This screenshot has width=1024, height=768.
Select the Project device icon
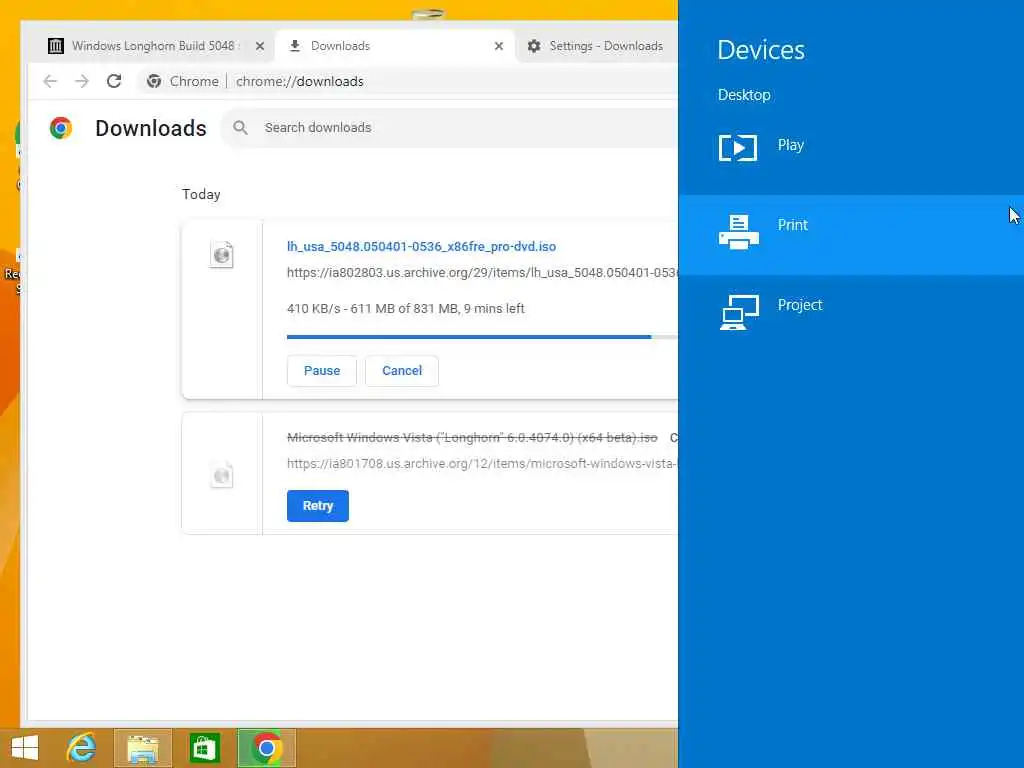click(x=739, y=312)
